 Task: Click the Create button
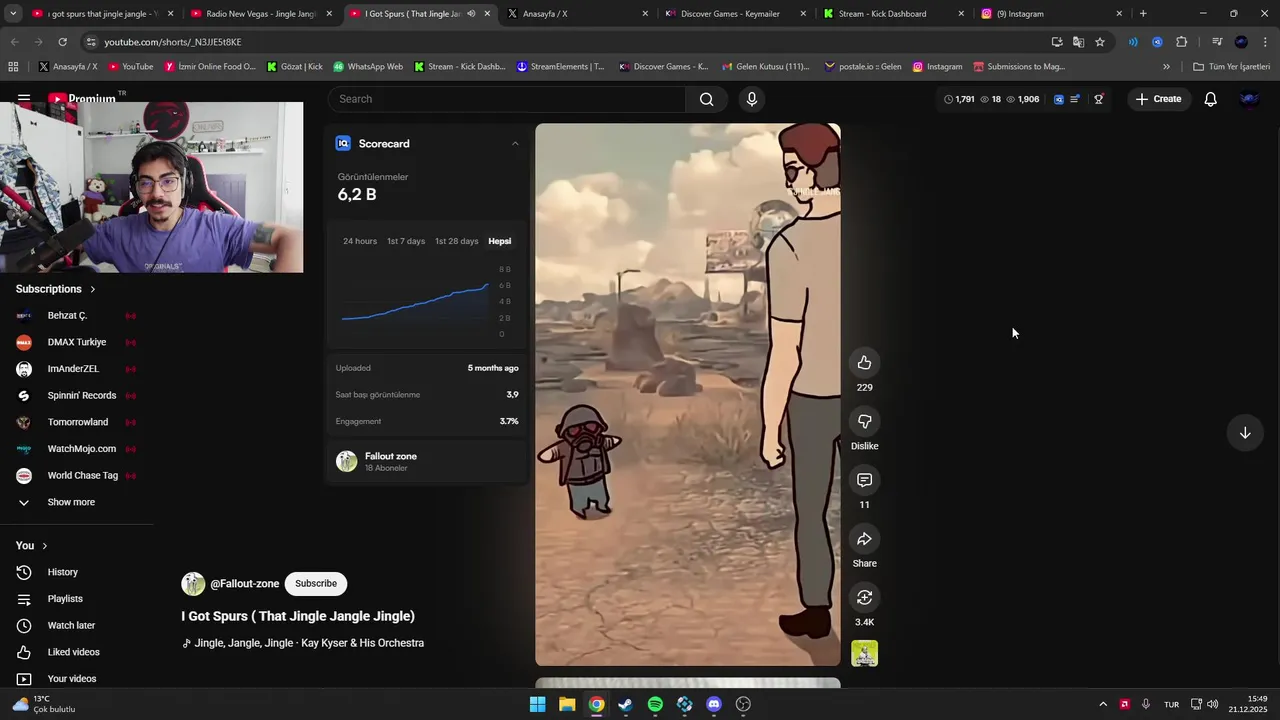point(1158,99)
